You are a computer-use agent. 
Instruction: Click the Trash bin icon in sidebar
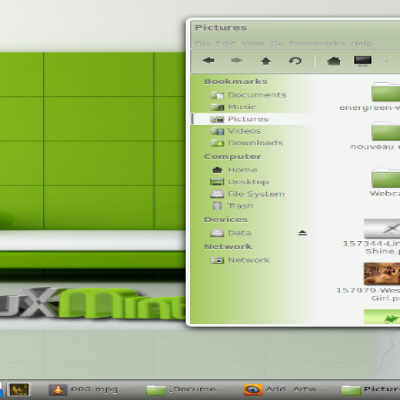(x=217, y=206)
